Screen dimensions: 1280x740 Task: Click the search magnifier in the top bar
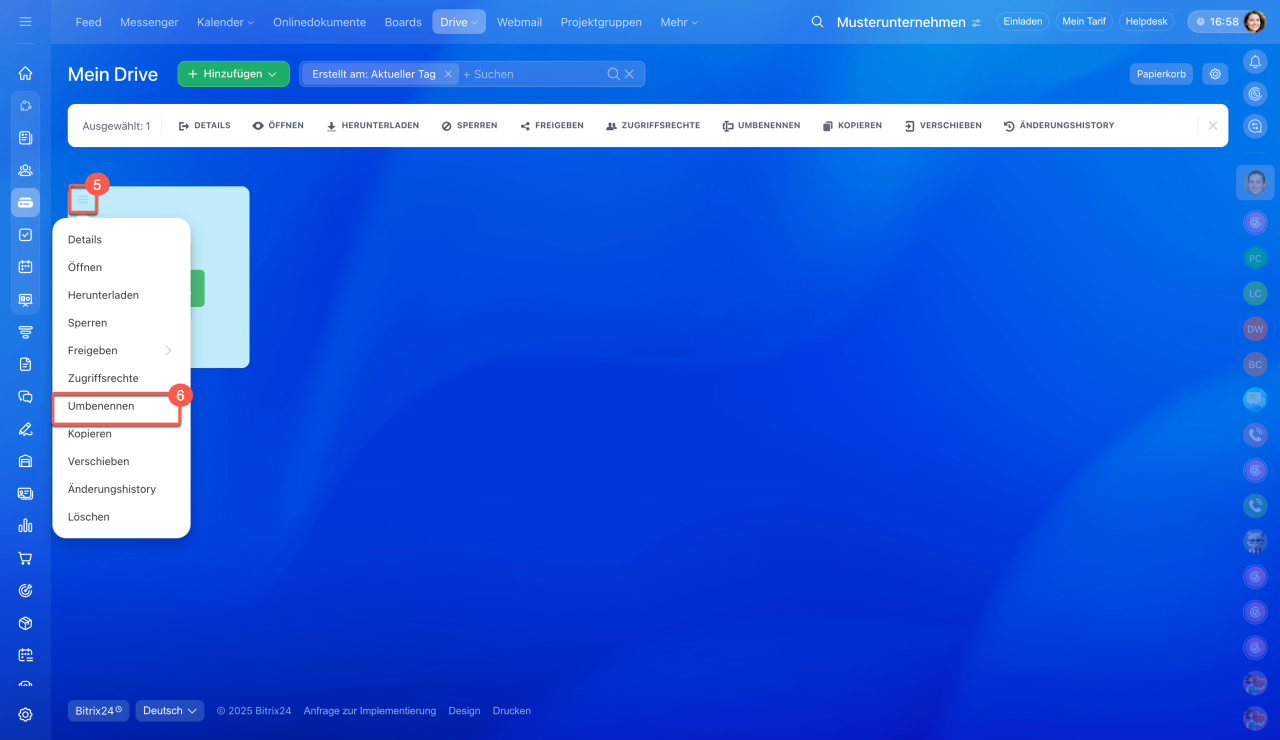(817, 22)
